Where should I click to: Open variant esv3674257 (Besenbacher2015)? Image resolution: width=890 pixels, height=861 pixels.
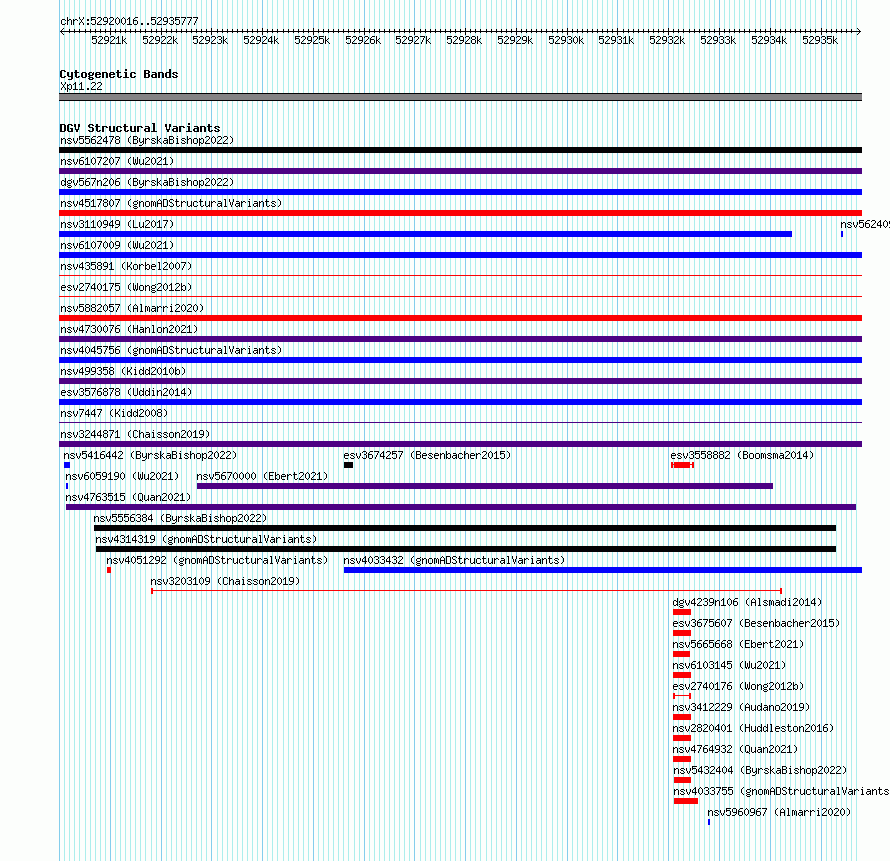pos(427,455)
